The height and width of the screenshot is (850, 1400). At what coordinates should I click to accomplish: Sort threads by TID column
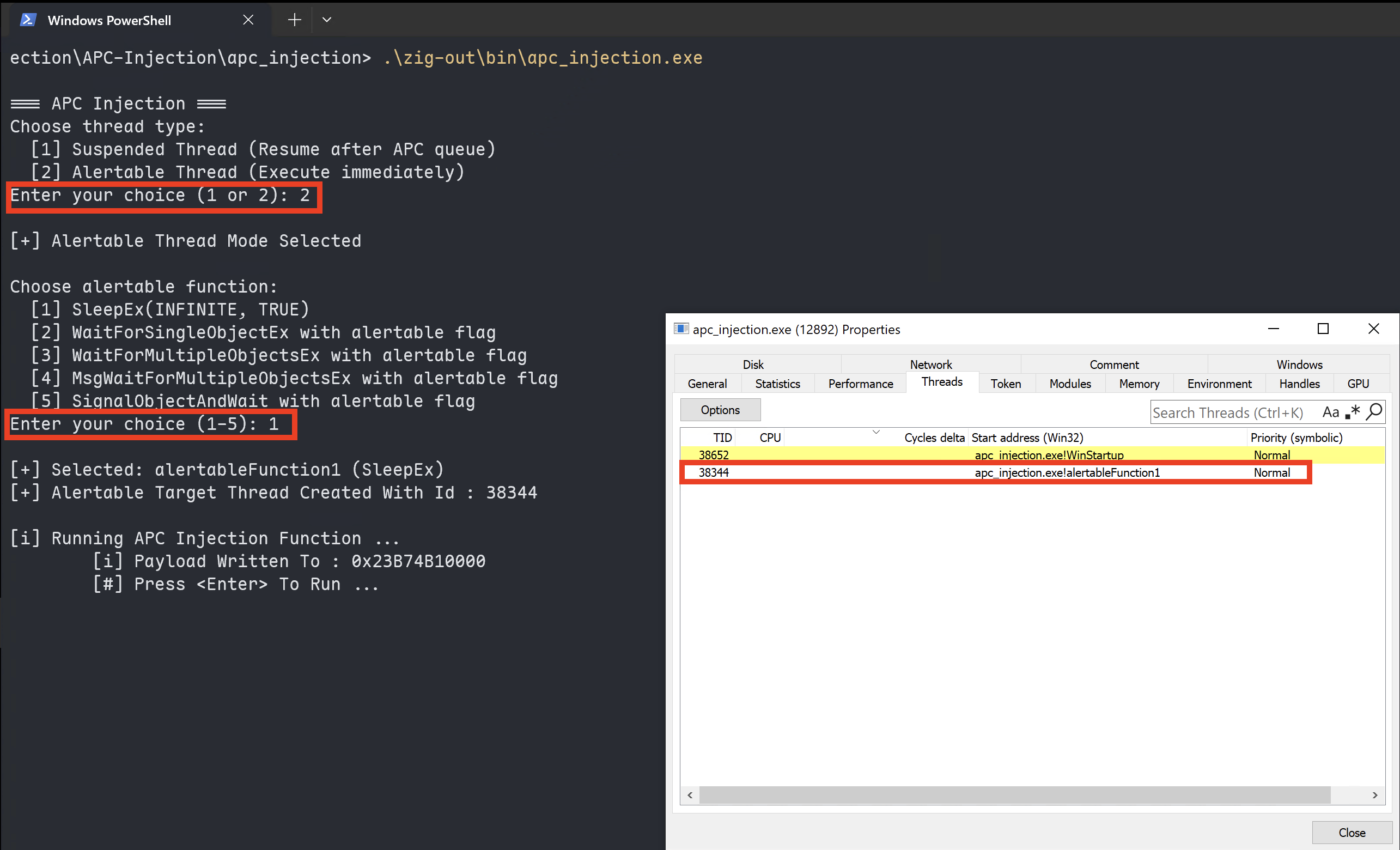click(x=722, y=438)
